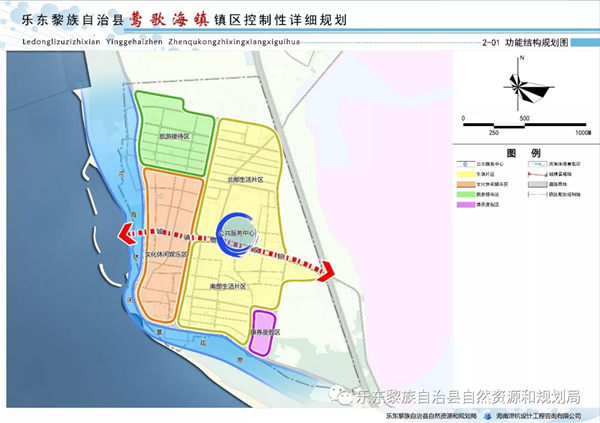Click the 北部生活片区 label on map
The height and width of the screenshot is (423, 600).
pyautogui.click(x=245, y=179)
